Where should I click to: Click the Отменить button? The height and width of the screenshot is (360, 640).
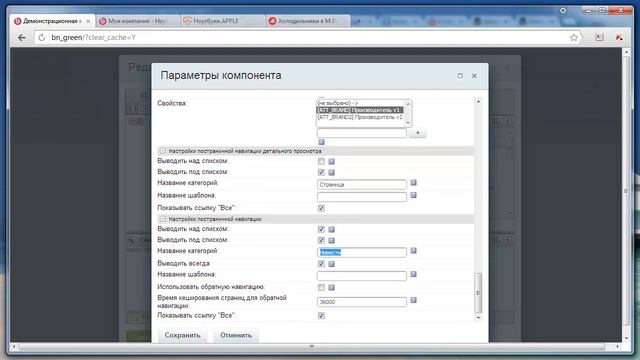[236, 335]
